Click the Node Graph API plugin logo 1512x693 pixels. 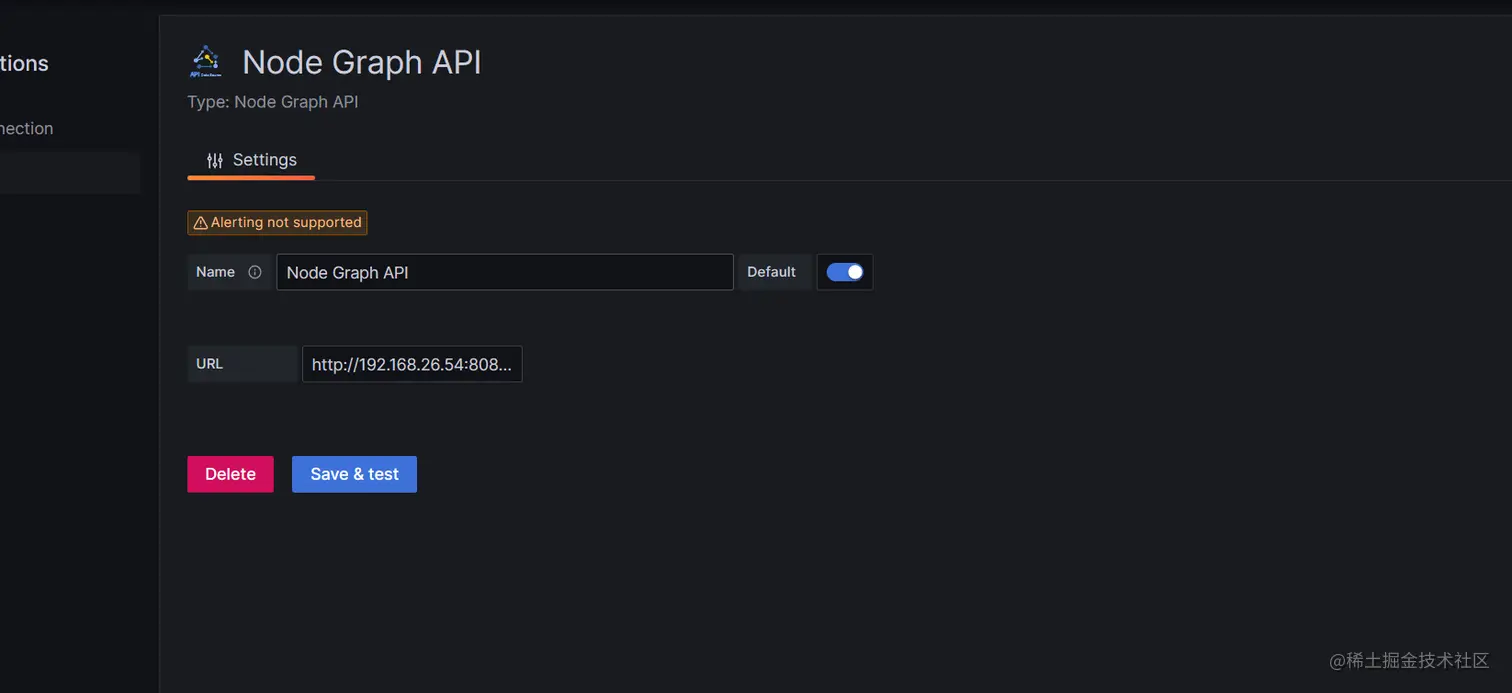(x=205, y=62)
